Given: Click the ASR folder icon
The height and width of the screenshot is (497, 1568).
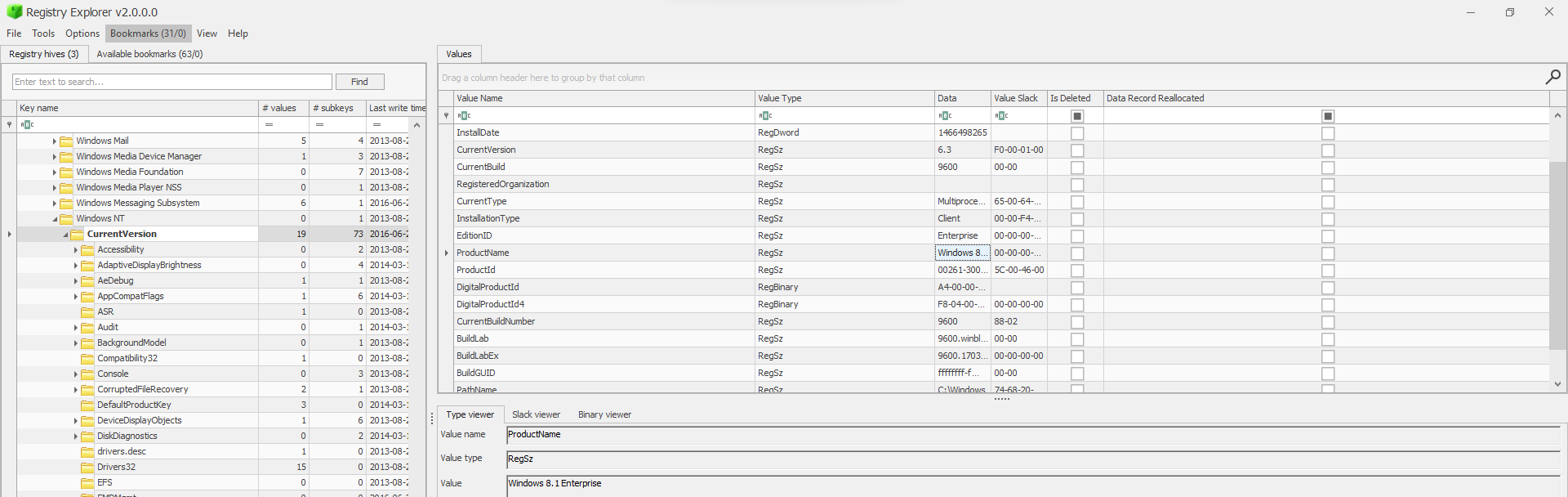Looking at the screenshot, I should click(88, 311).
